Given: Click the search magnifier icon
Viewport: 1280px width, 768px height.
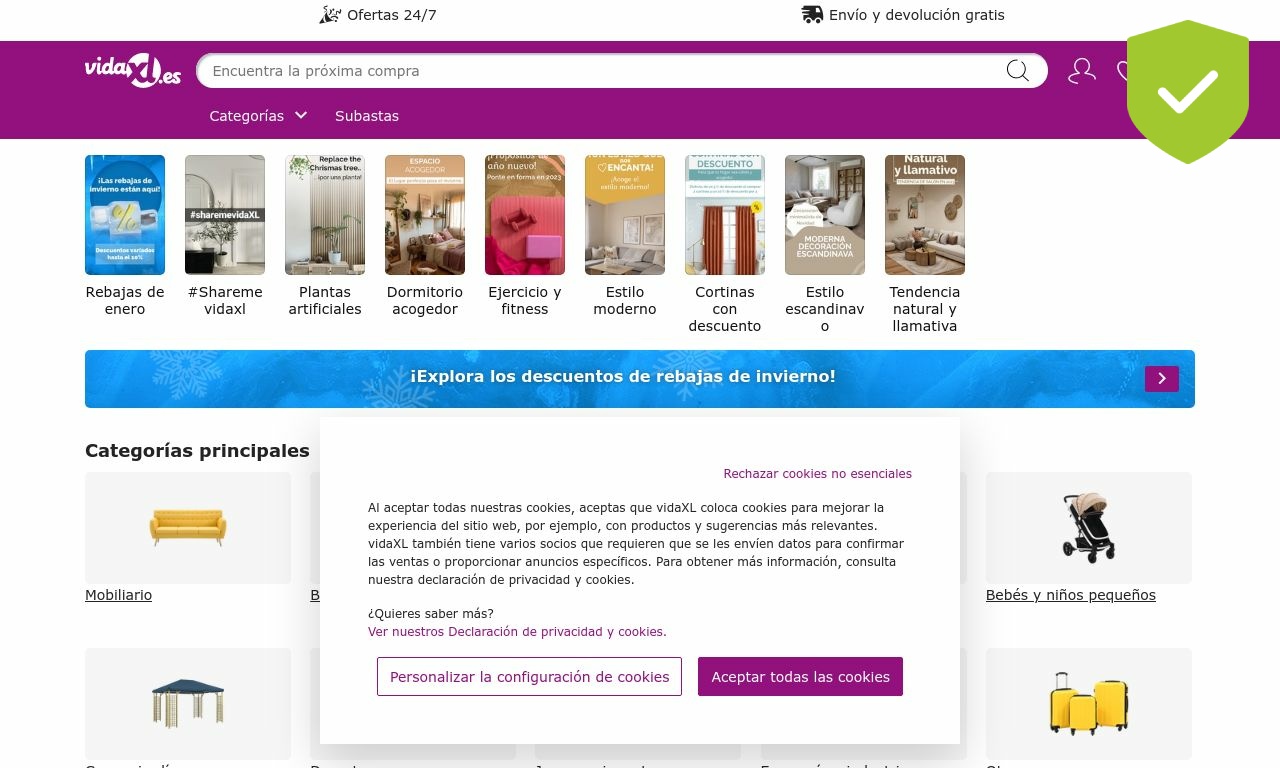Looking at the screenshot, I should pos(1017,71).
